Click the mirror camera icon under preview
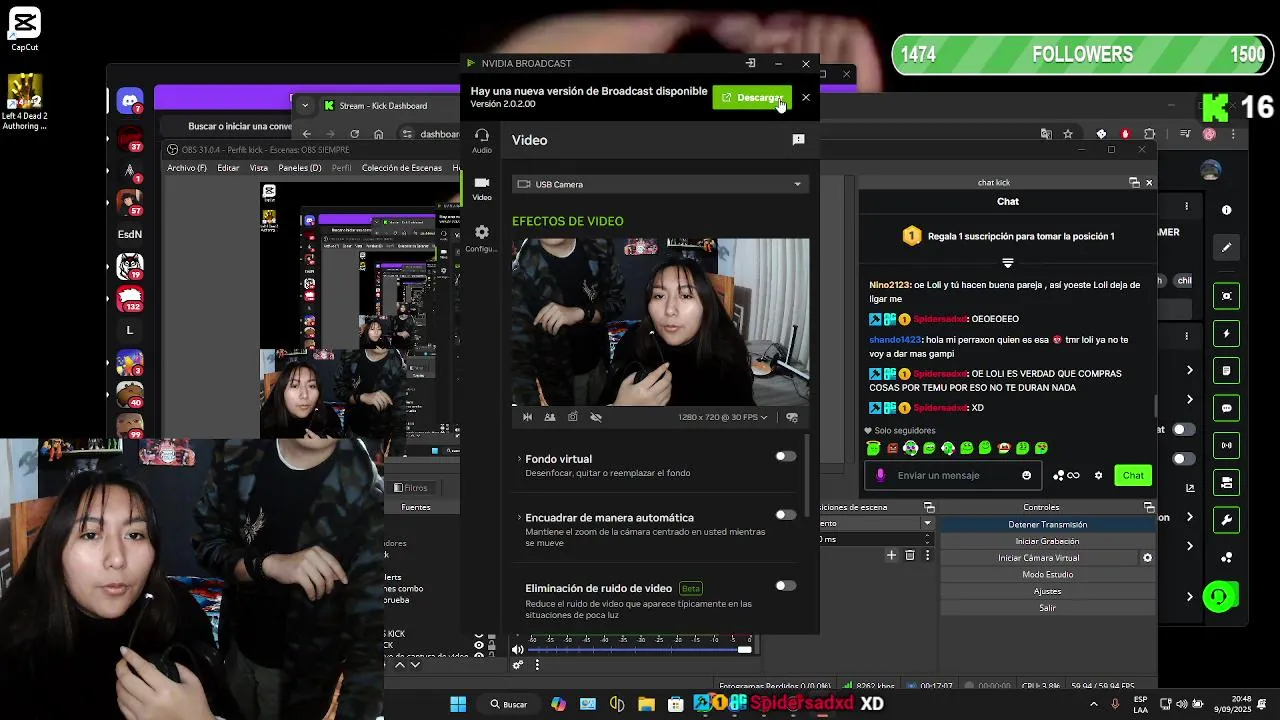Image resolution: width=1280 pixels, height=720 pixels. pos(528,417)
